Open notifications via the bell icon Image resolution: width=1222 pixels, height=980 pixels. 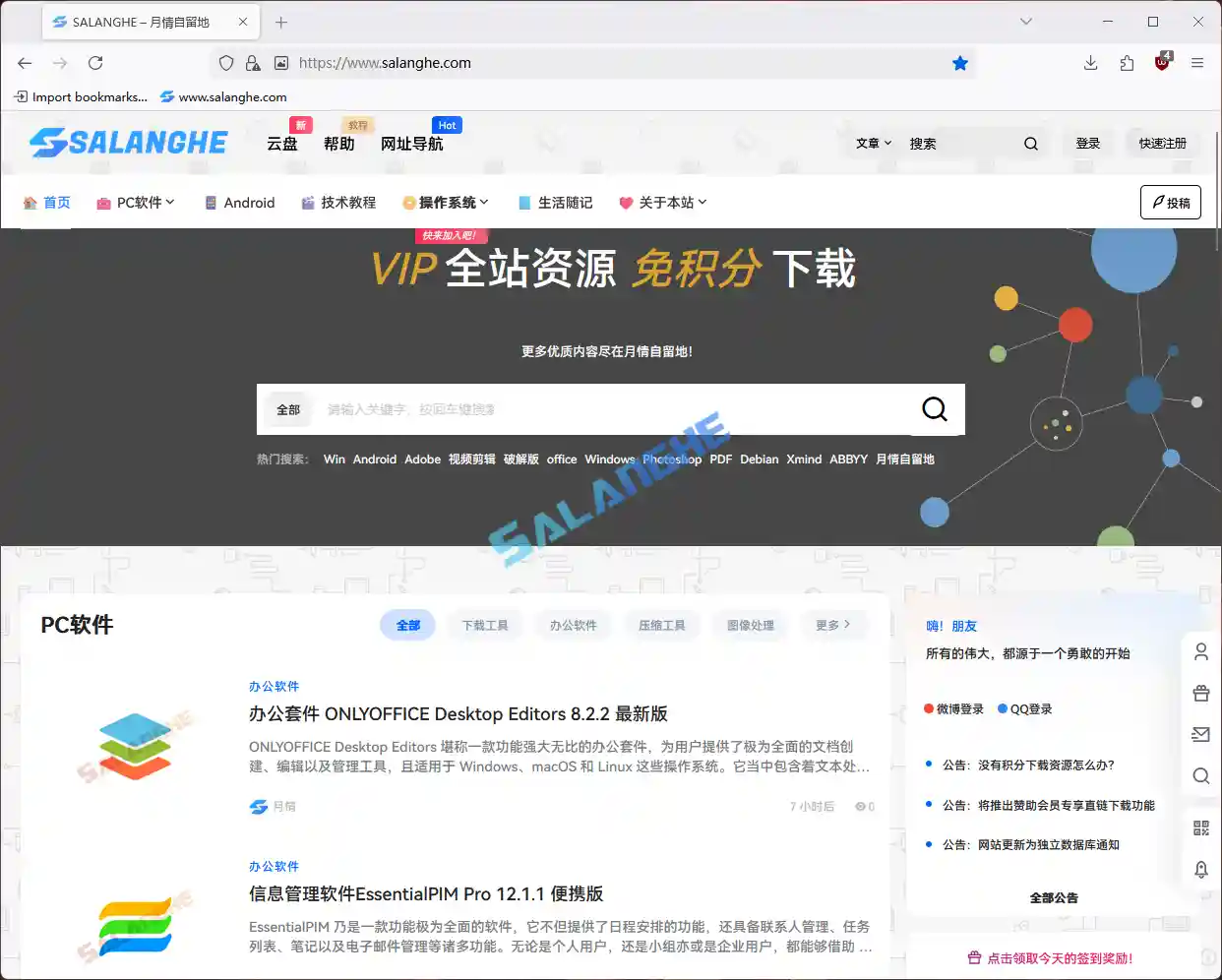1200,870
